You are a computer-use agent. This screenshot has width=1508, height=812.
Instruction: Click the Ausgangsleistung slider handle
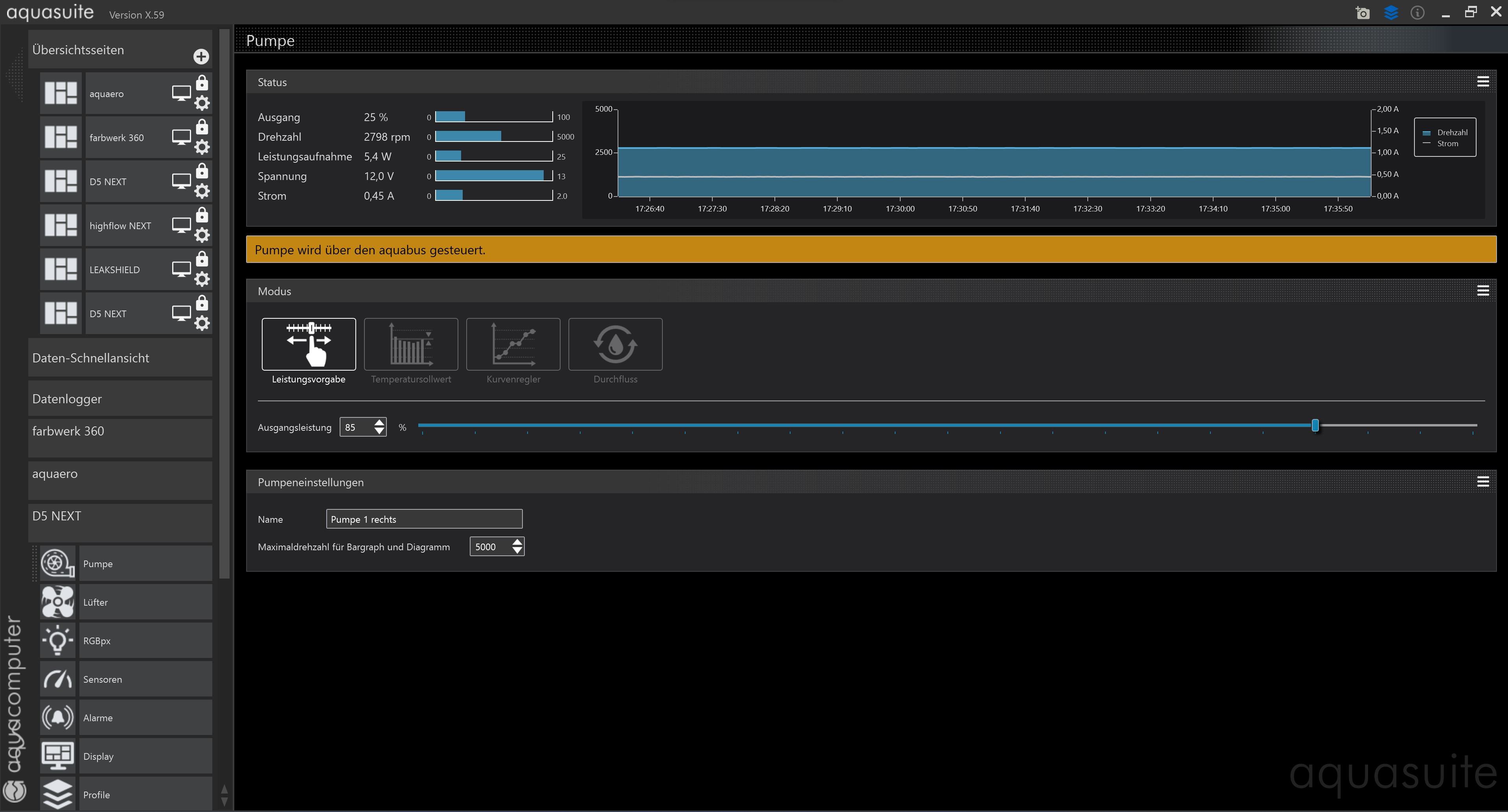click(1315, 426)
